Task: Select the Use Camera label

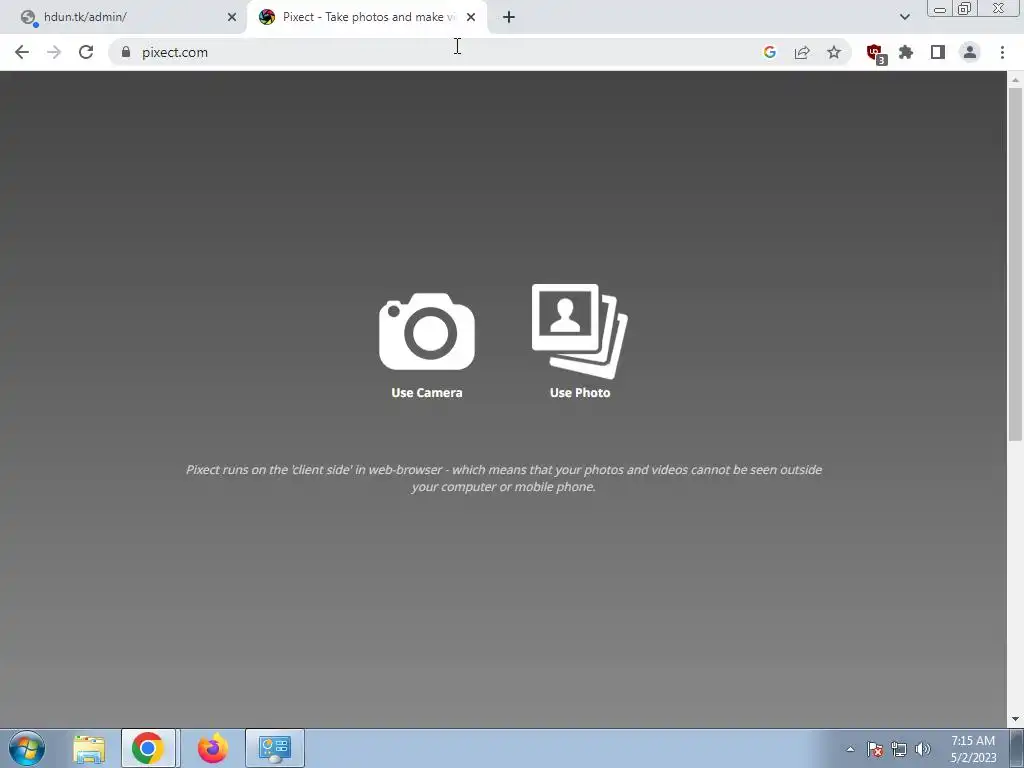Action: (x=426, y=392)
